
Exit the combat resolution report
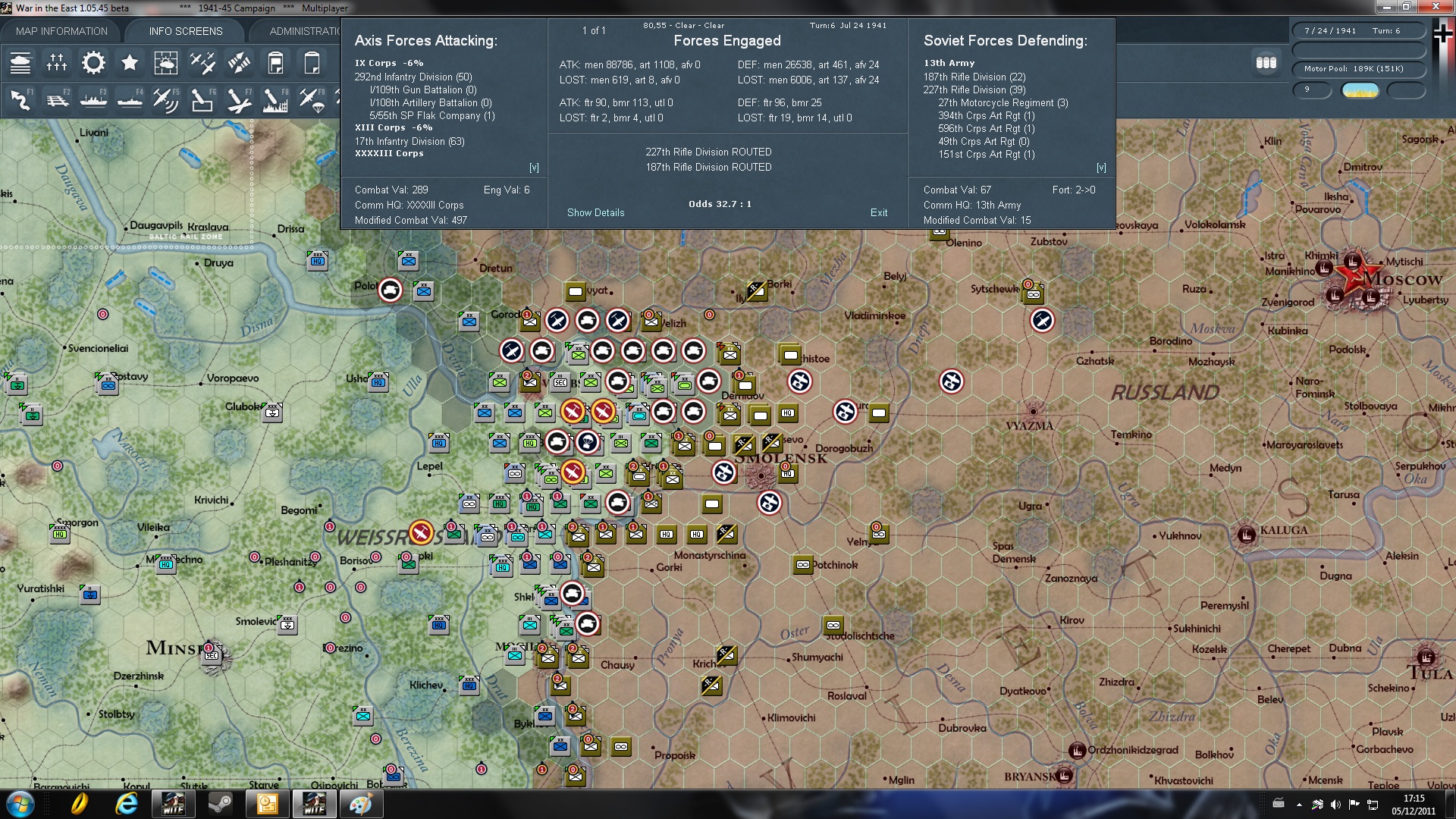click(879, 212)
